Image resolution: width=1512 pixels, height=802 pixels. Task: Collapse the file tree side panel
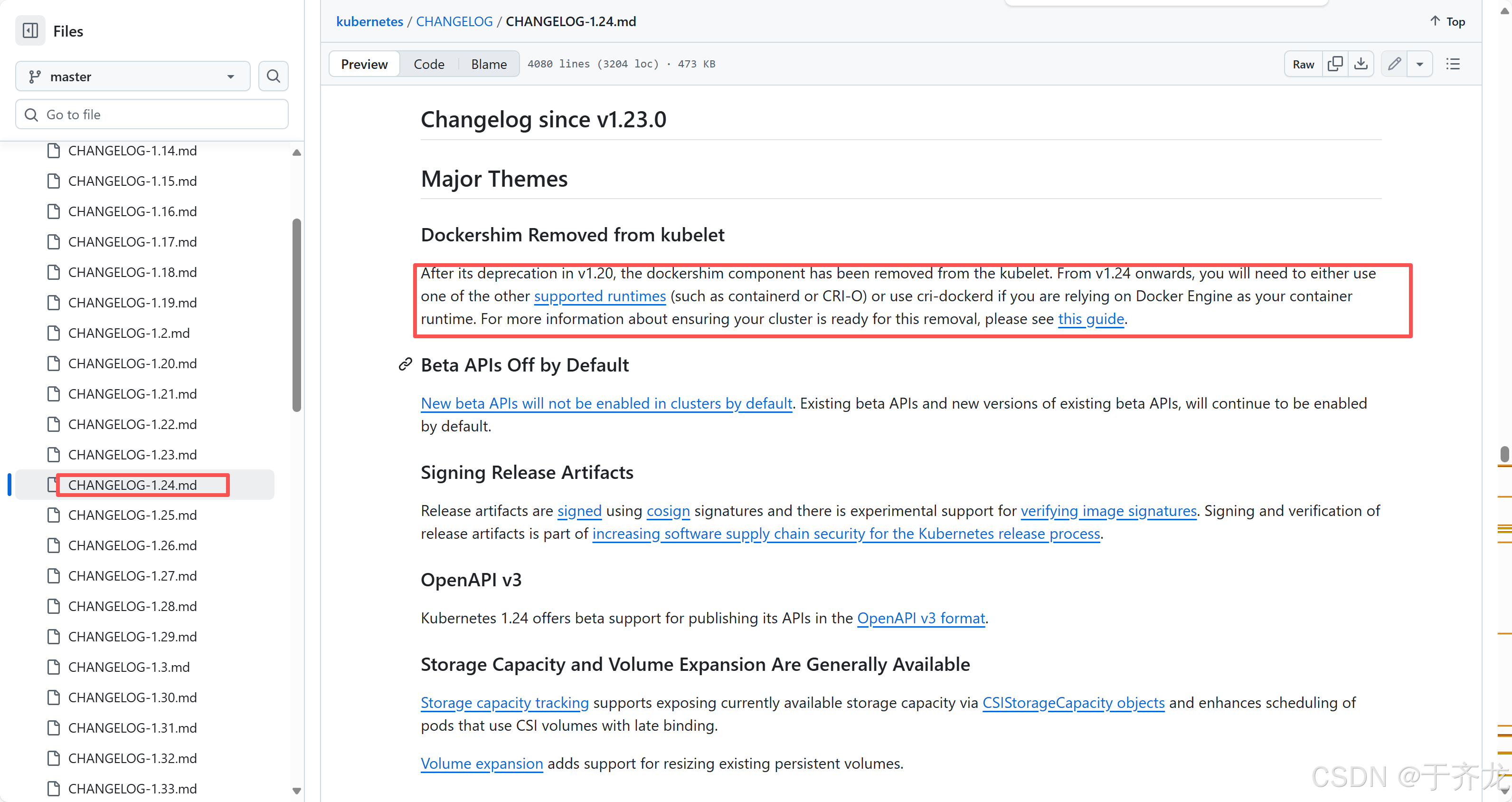(x=30, y=30)
